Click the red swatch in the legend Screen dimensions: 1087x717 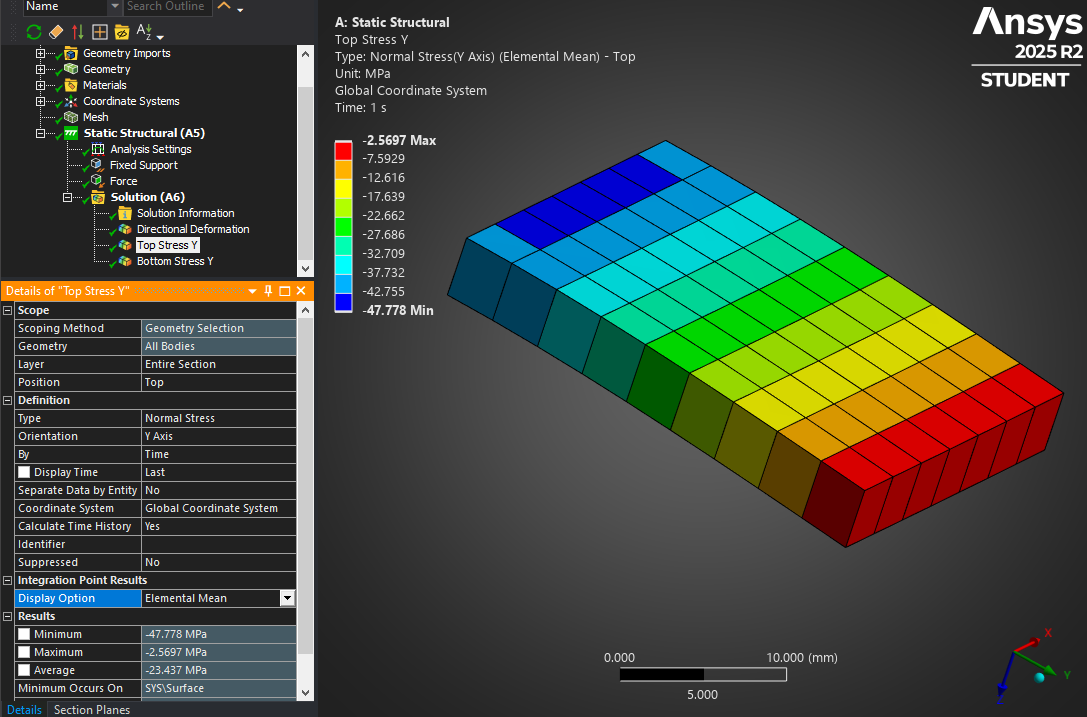click(343, 150)
